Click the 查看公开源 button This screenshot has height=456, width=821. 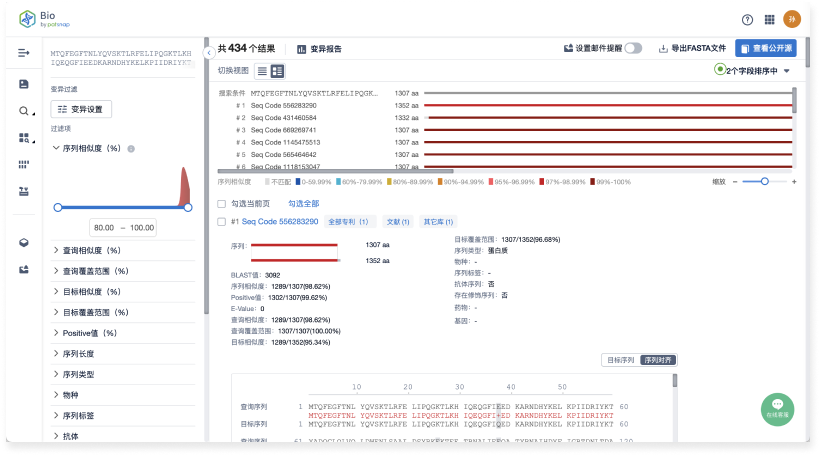tap(765, 48)
